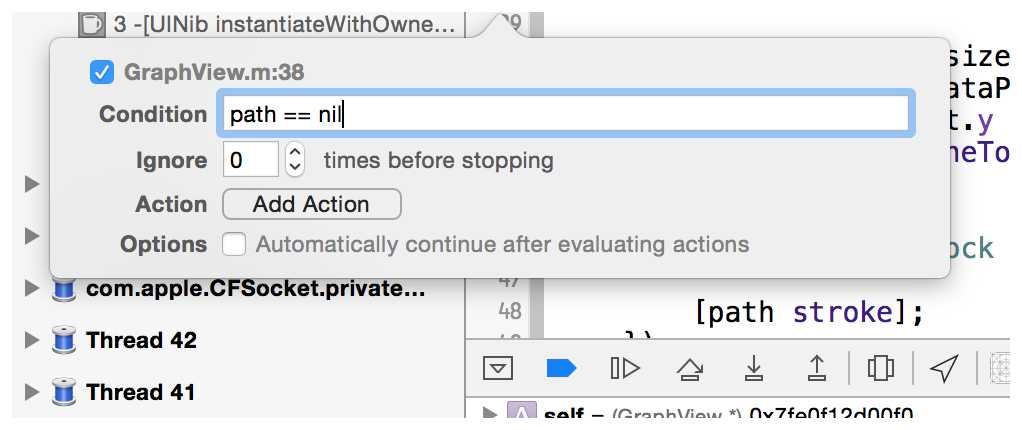Image resolution: width=1022 pixels, height=430 pixels.
Task: Step out of current function
Action: point(816,369)
